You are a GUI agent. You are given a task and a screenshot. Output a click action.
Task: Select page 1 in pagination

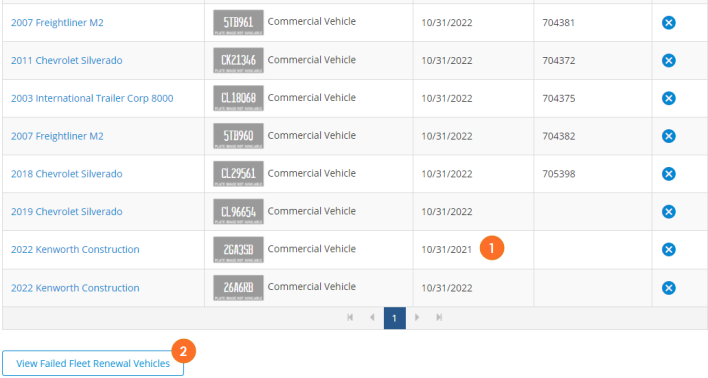coord(395,318)
